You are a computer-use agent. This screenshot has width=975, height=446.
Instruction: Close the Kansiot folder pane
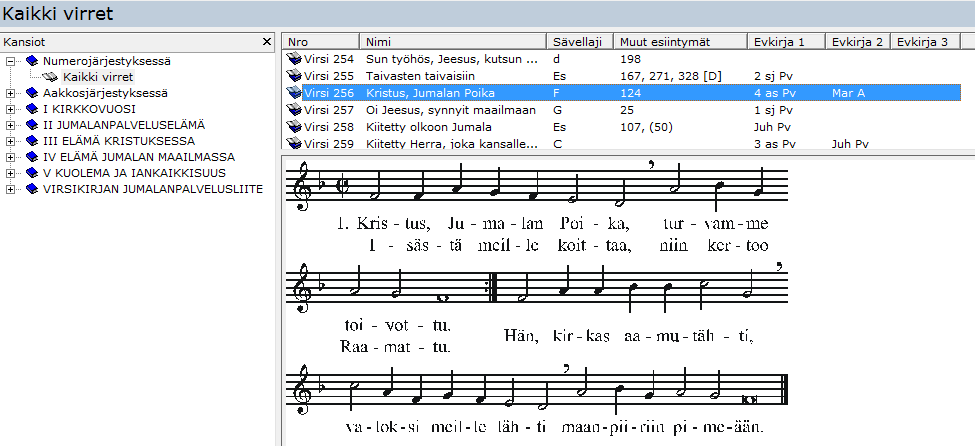tap(267, 42)
